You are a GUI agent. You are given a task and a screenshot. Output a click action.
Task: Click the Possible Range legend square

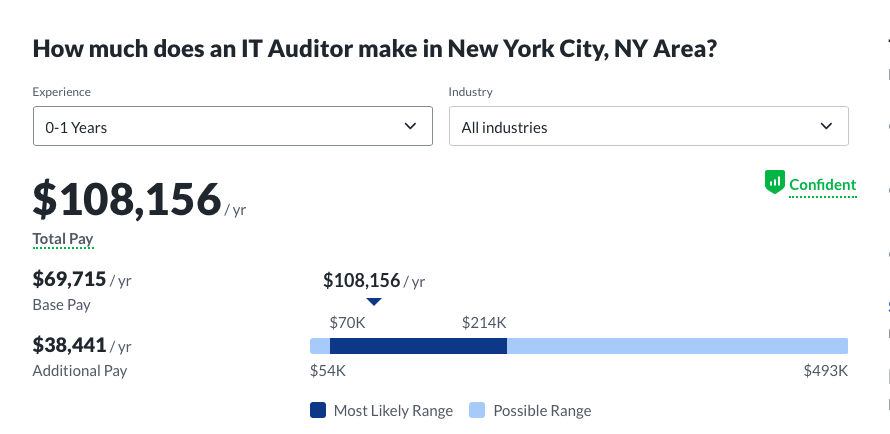click(477, 410)
